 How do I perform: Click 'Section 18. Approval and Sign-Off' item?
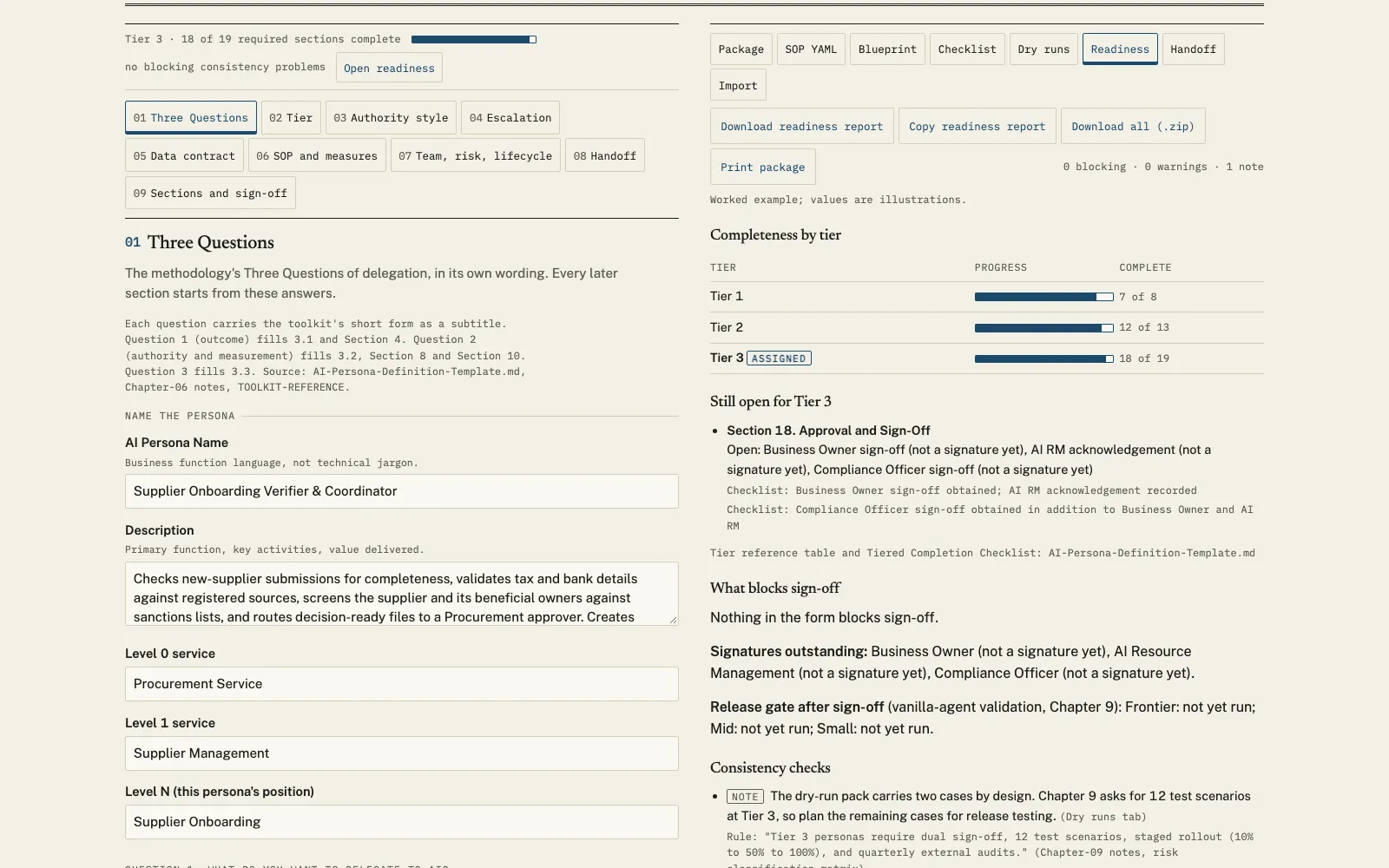coord(828,431)
